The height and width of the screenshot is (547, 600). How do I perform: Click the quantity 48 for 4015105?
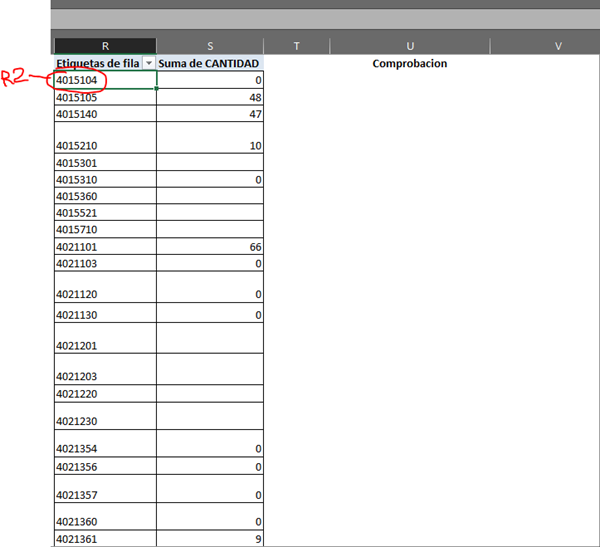(210, 97)
